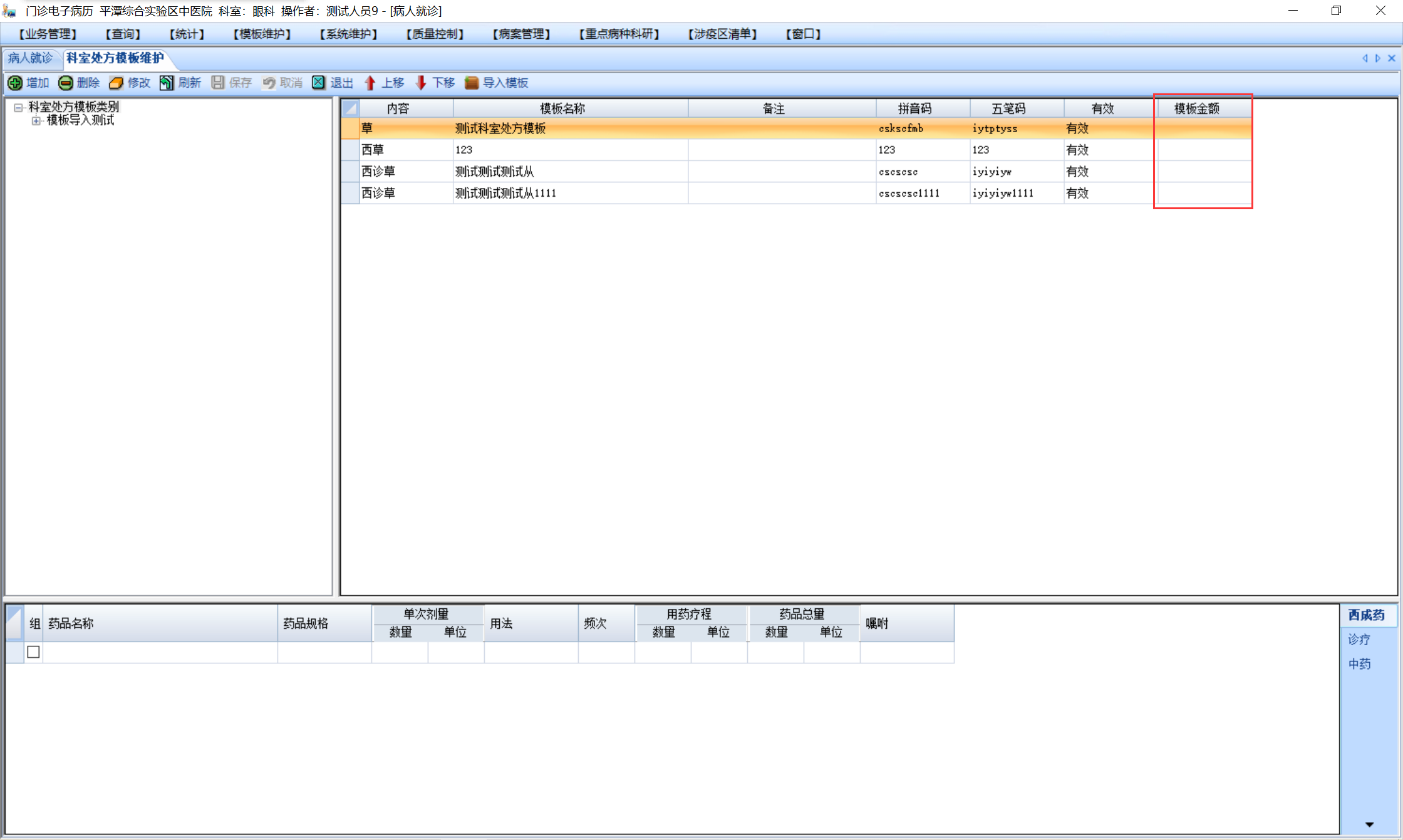Click the 刷新 refresh icon
The width and height of the screenshot is (1403, 840).
pyautogui.click(x=166, y=83)
